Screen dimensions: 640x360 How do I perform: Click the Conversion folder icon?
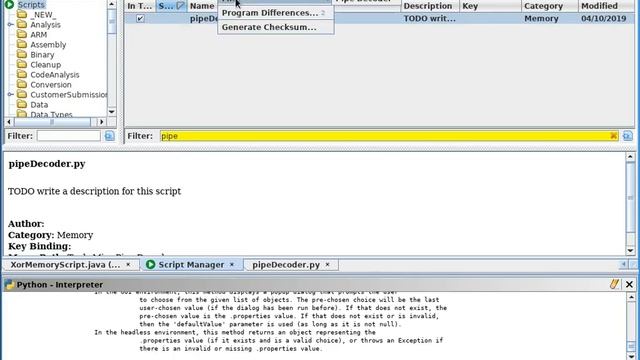22,84
